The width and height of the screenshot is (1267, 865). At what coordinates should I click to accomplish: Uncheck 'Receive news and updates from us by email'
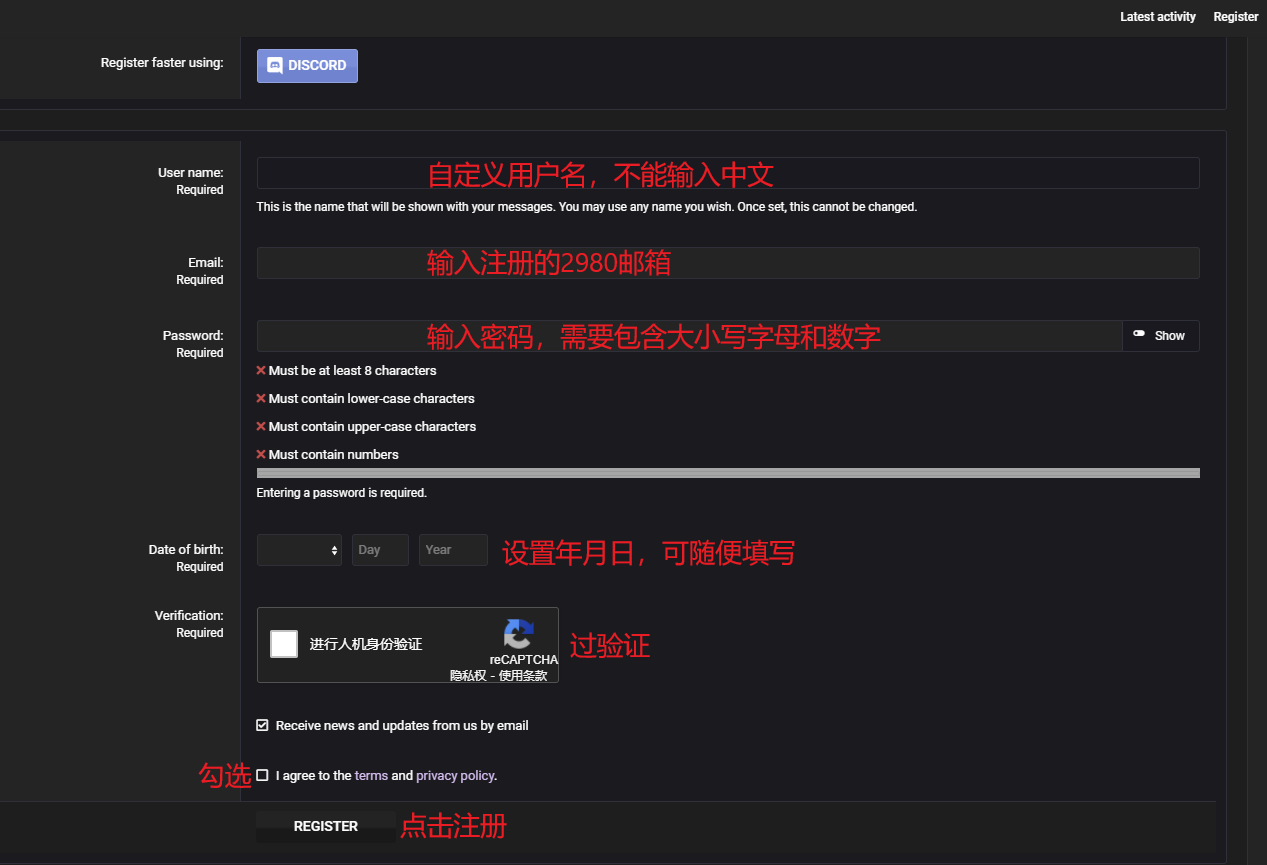262,725
